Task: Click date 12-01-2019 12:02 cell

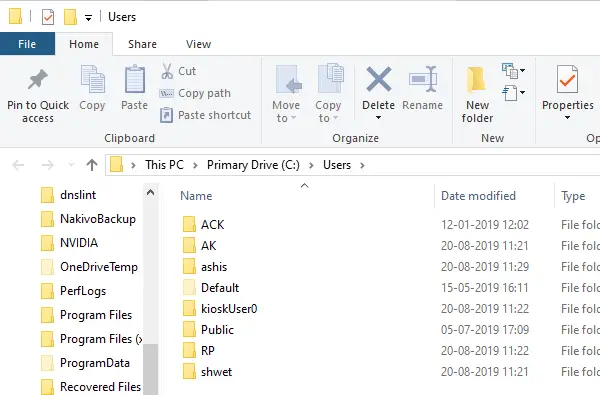Action: point(485,225)
